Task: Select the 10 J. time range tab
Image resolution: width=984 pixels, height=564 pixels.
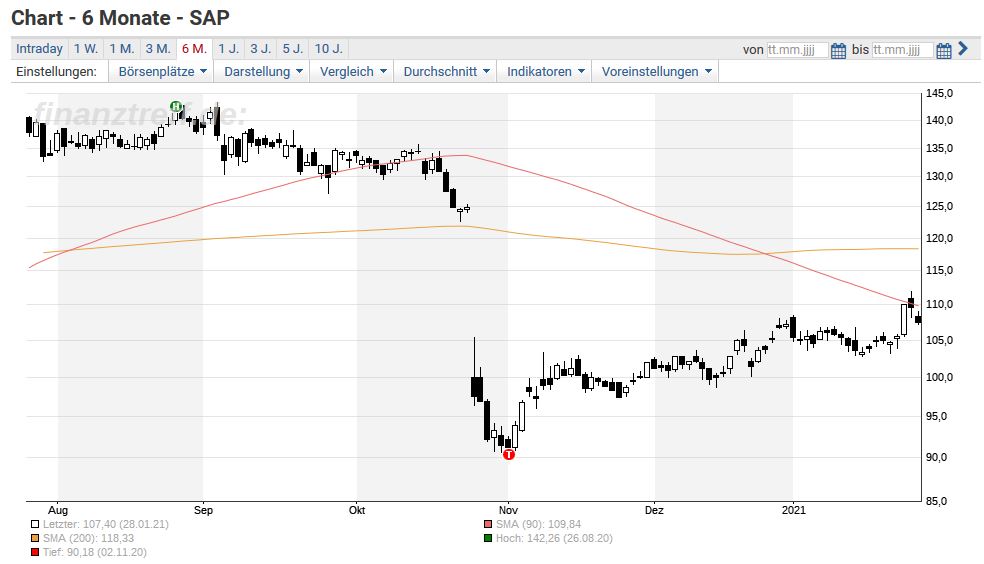Action: pyautogui.click(x=328, y=49)
